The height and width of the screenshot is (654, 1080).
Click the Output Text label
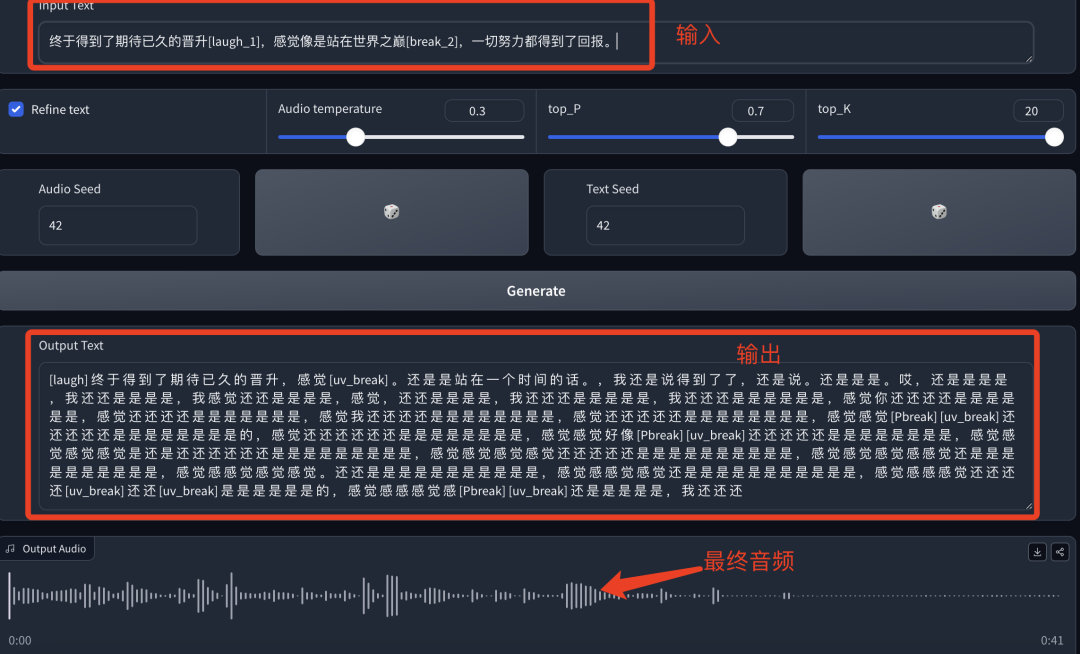click(71, 346)
